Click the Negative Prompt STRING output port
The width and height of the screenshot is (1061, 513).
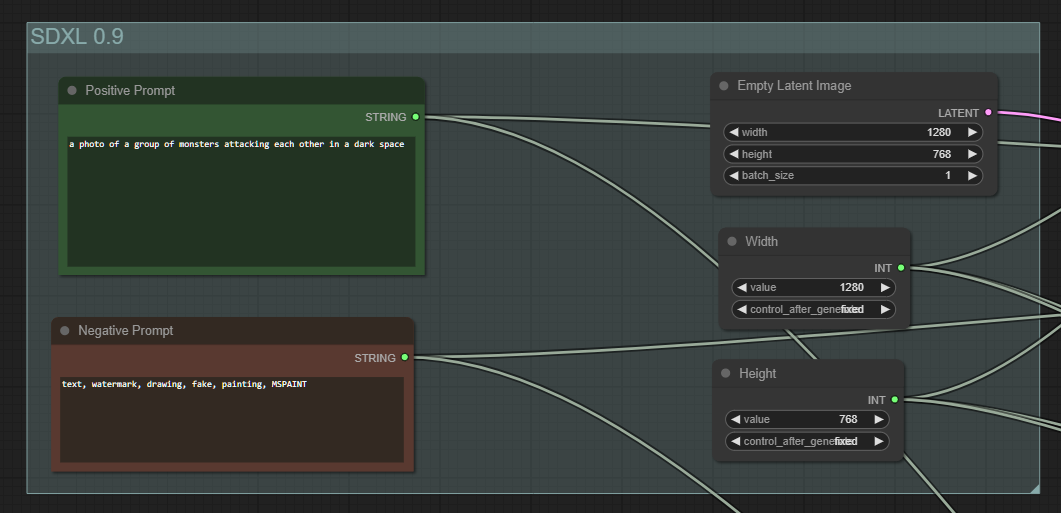coord(405,357)
